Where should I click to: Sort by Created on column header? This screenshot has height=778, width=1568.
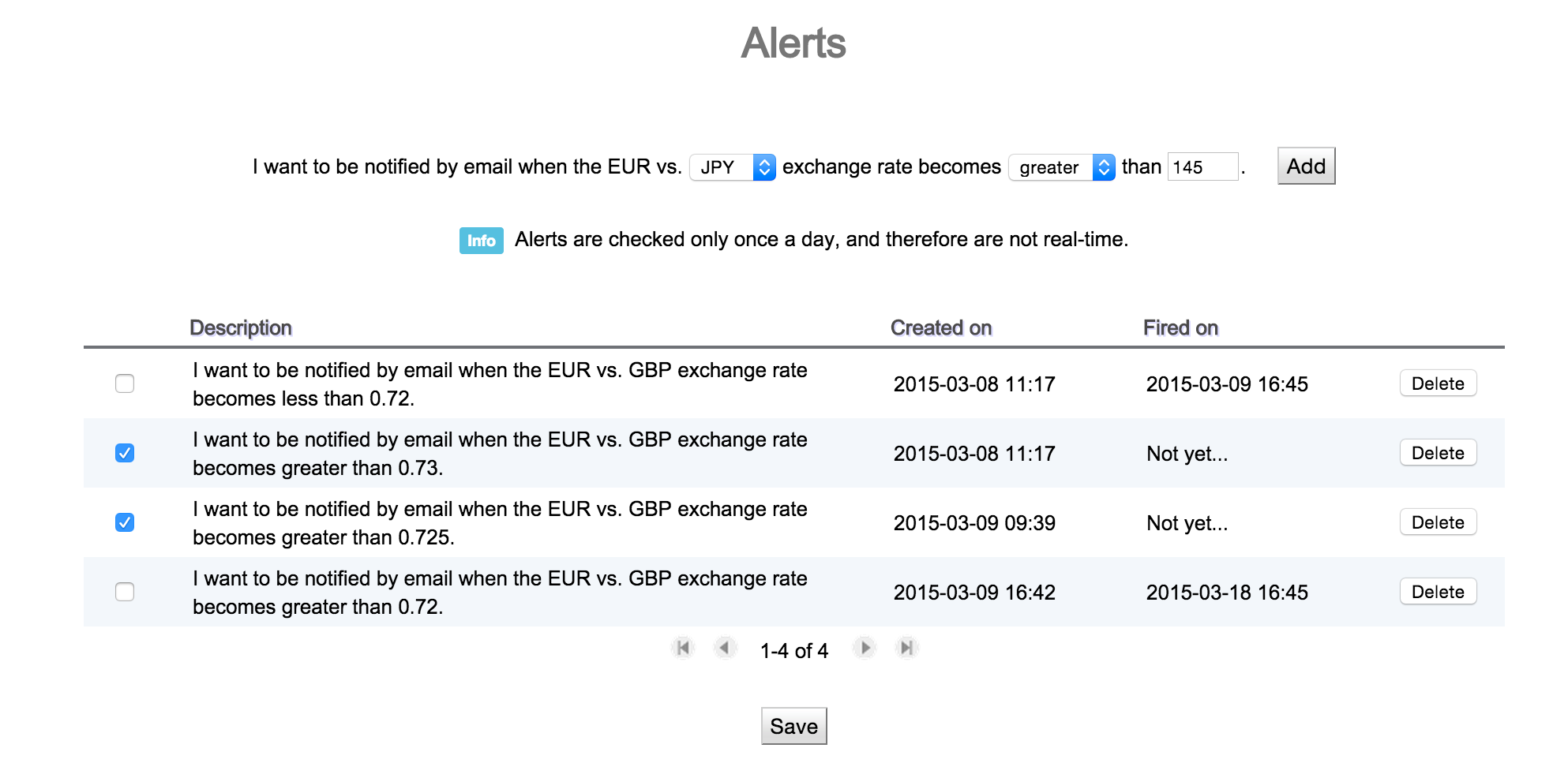[941, 327]
